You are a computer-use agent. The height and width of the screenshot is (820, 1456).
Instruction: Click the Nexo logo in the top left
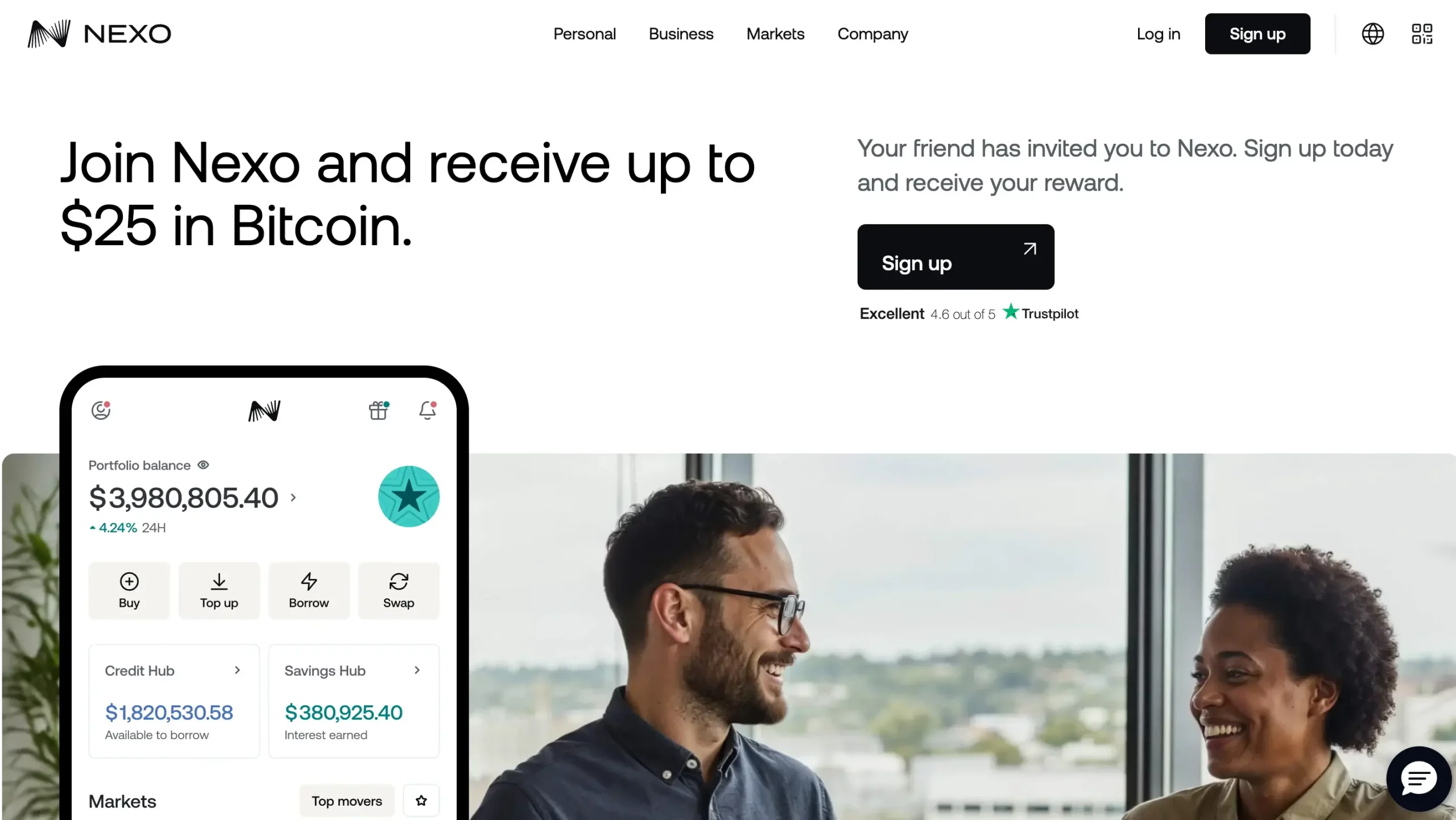(99, 33)
